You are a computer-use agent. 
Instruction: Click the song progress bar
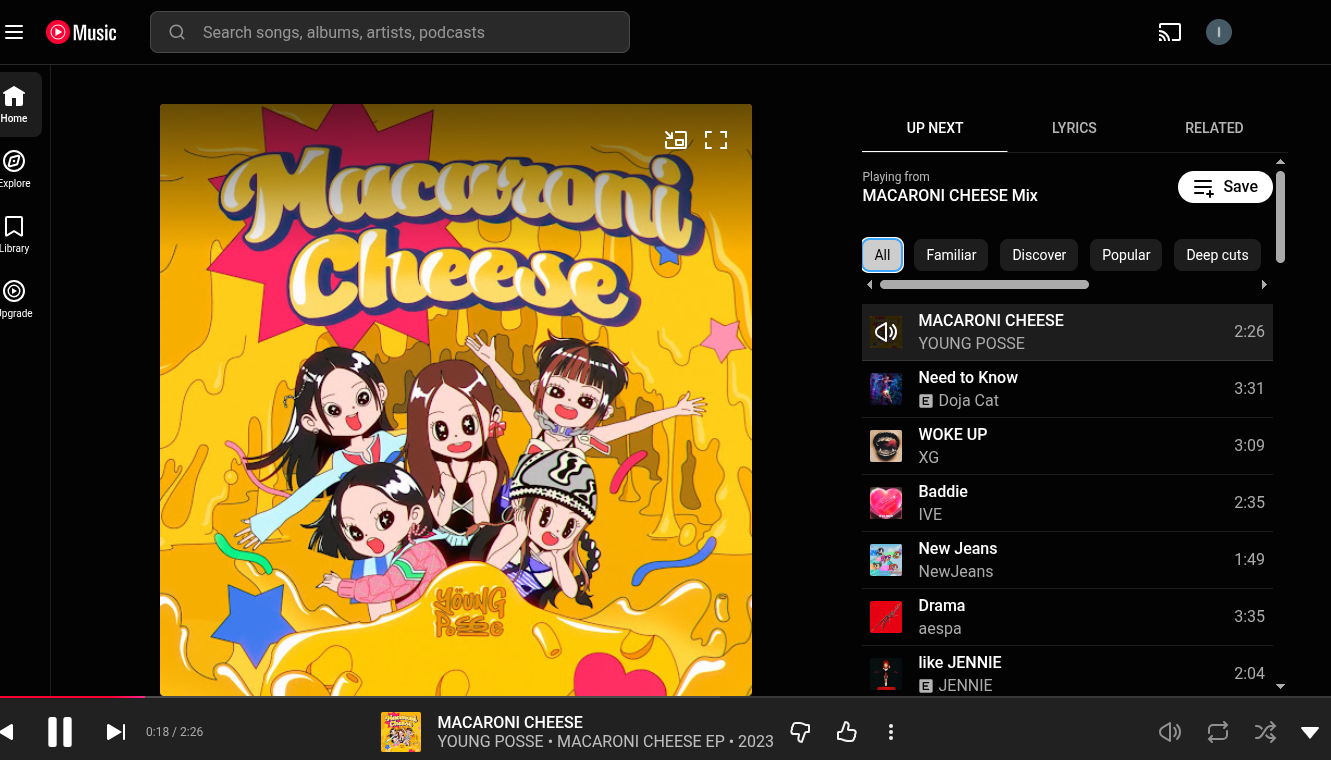pos(665,696)
